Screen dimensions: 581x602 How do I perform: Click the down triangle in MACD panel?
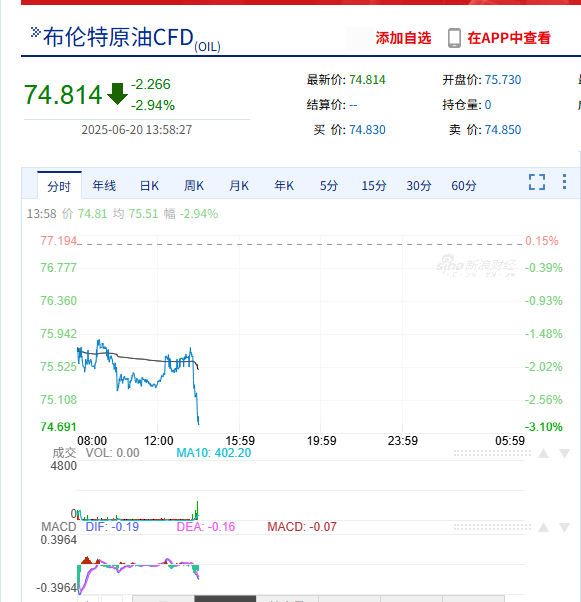coord(564,528)
